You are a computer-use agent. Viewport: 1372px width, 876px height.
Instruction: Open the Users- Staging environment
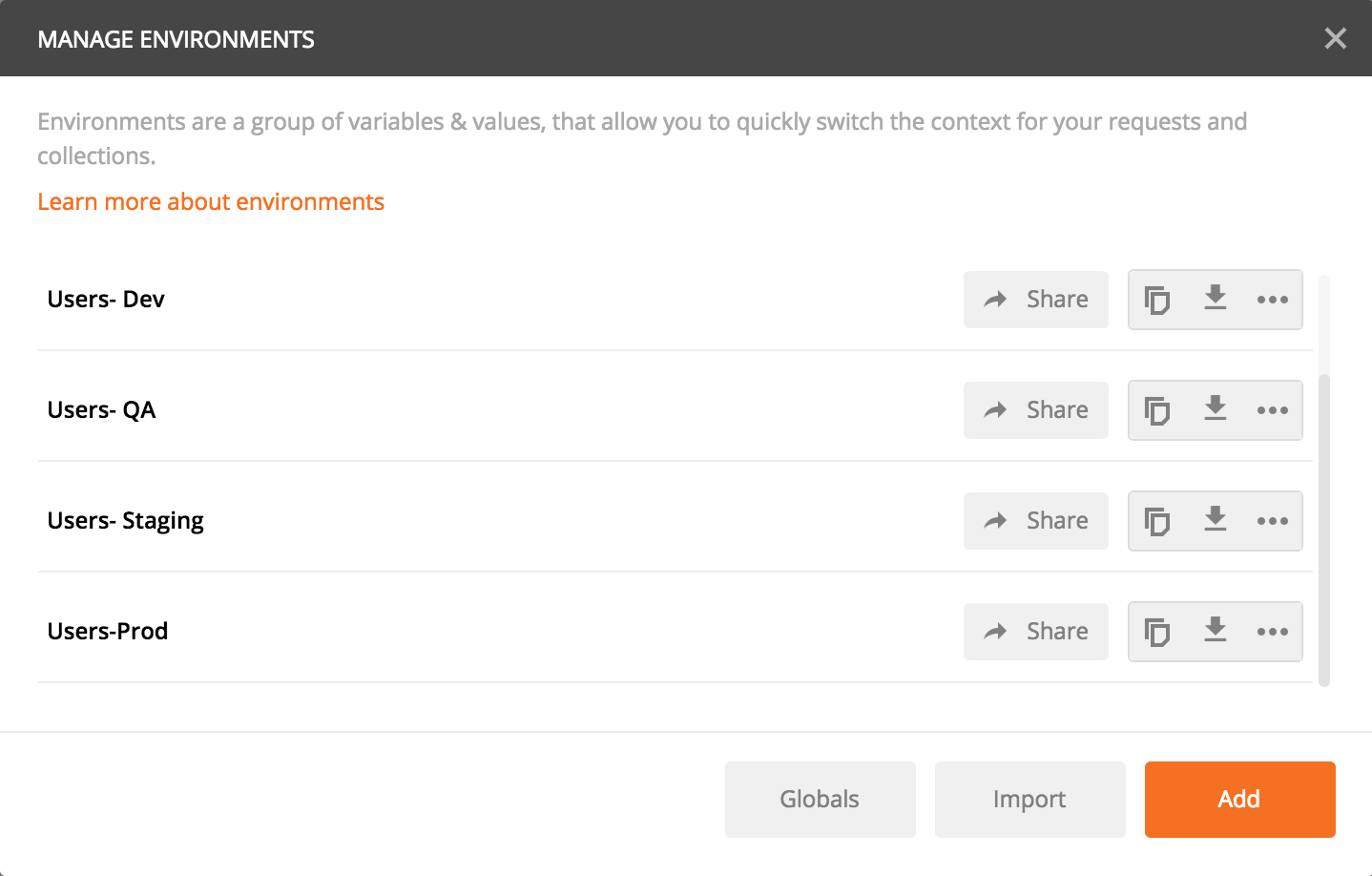coord(126,521)
